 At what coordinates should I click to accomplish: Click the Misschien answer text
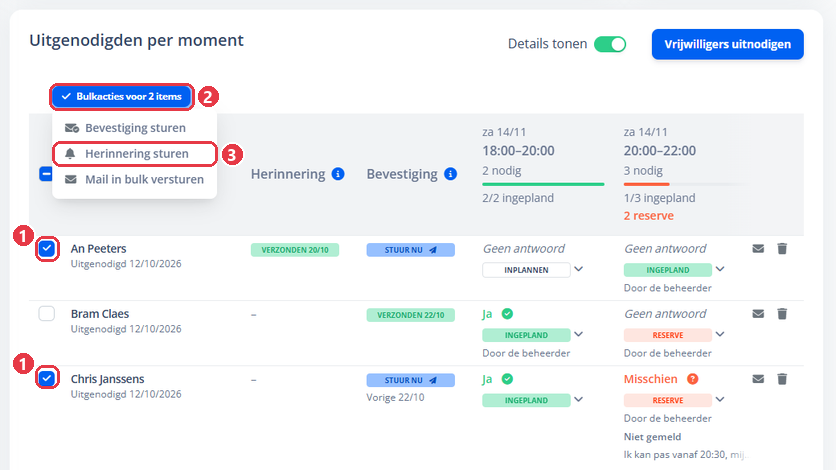[650, 379]
